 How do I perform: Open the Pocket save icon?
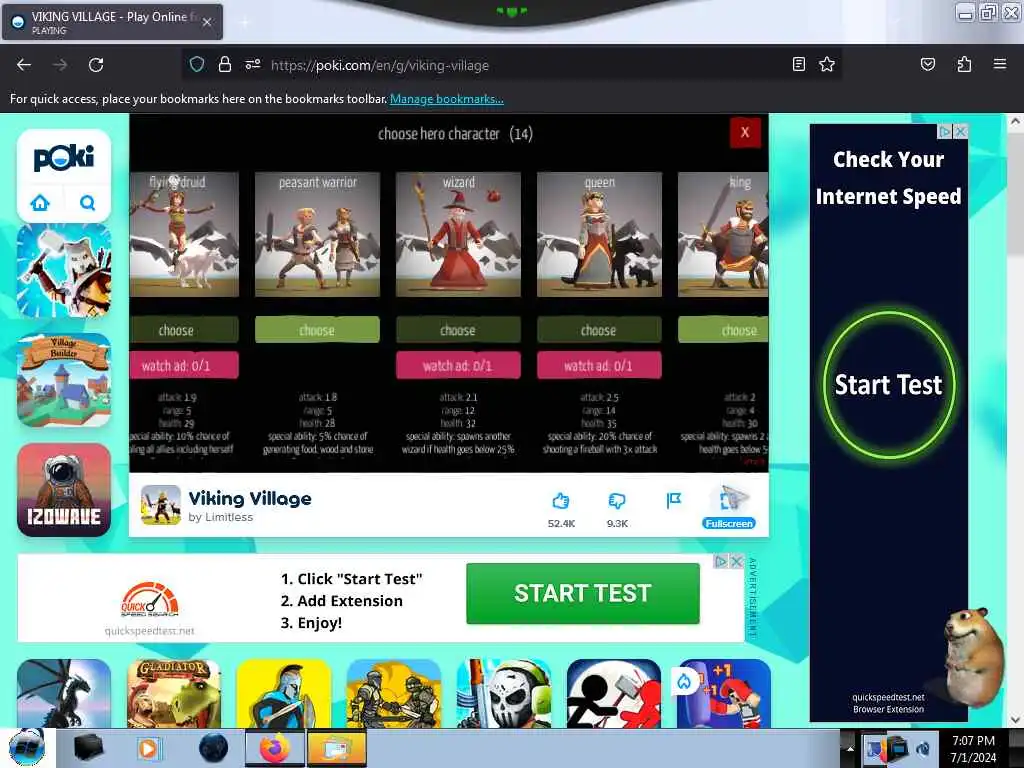(927, 64)
